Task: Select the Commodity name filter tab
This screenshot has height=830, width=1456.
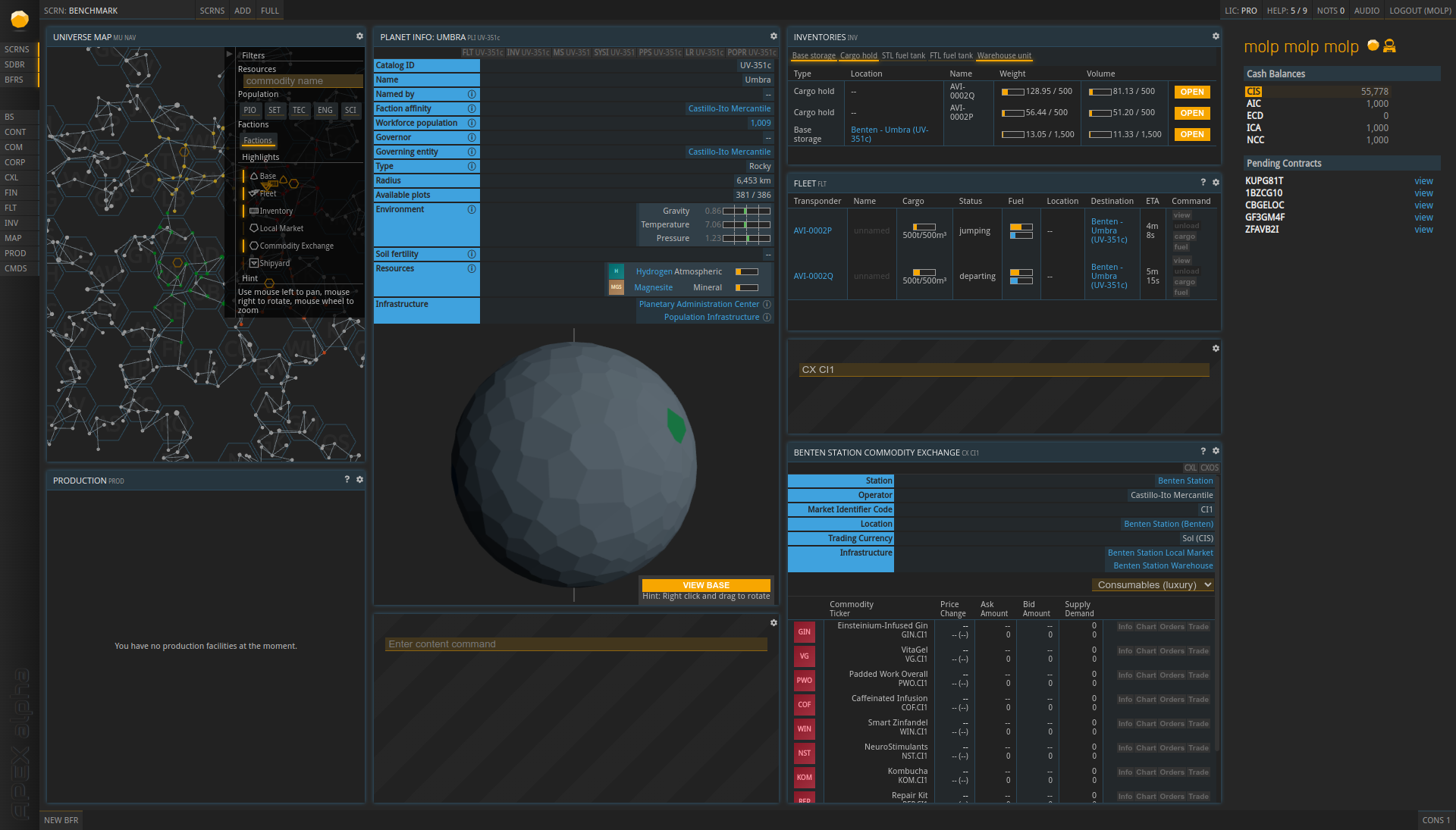Action: pos(297,81)
